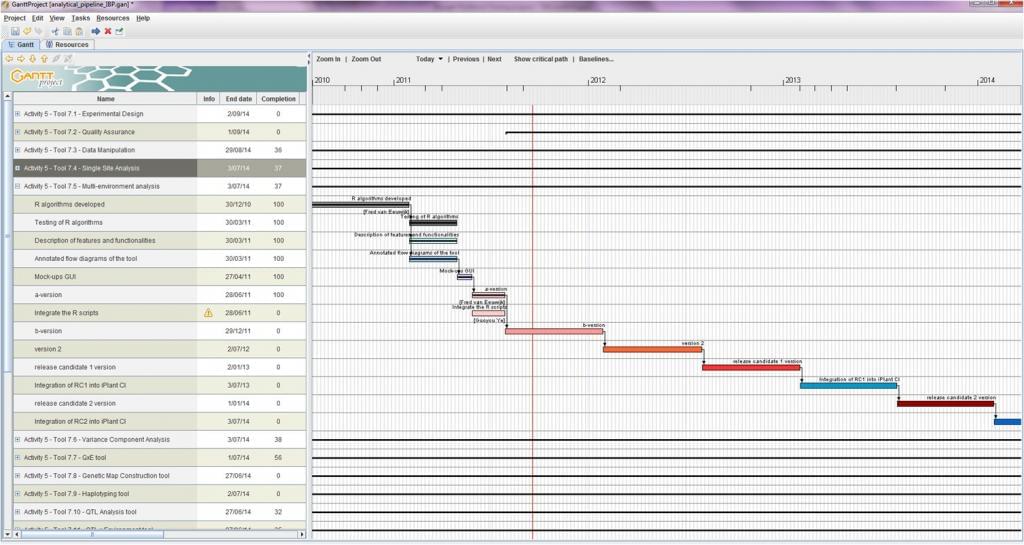Expand Tool 7.2 - Quality Assurance task
Viewport: 1024px width, 545px height.
click(x=18, y=132)
